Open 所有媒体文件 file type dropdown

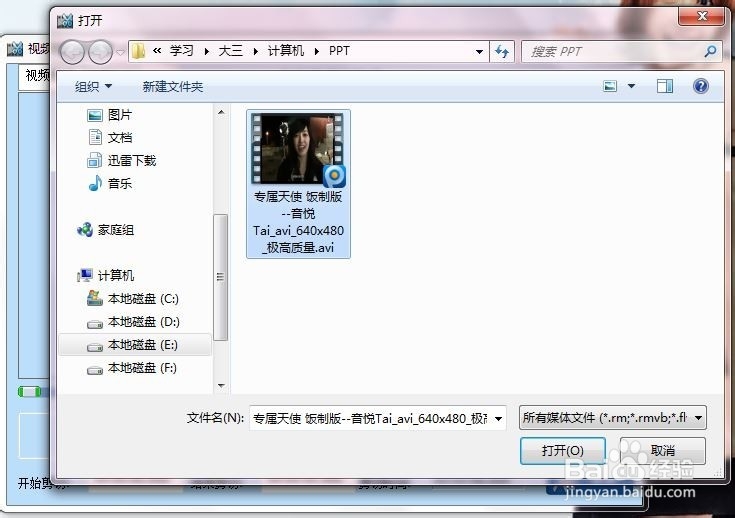click(x=612, y=417)
